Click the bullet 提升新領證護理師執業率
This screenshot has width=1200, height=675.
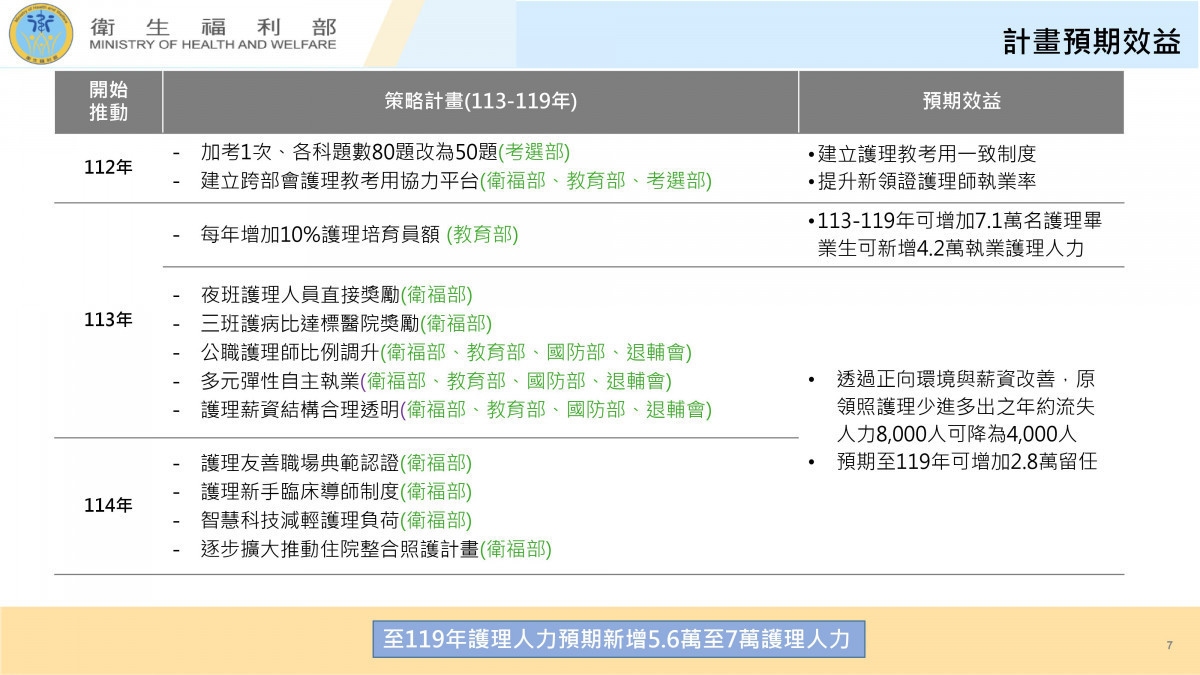point(921,183)
